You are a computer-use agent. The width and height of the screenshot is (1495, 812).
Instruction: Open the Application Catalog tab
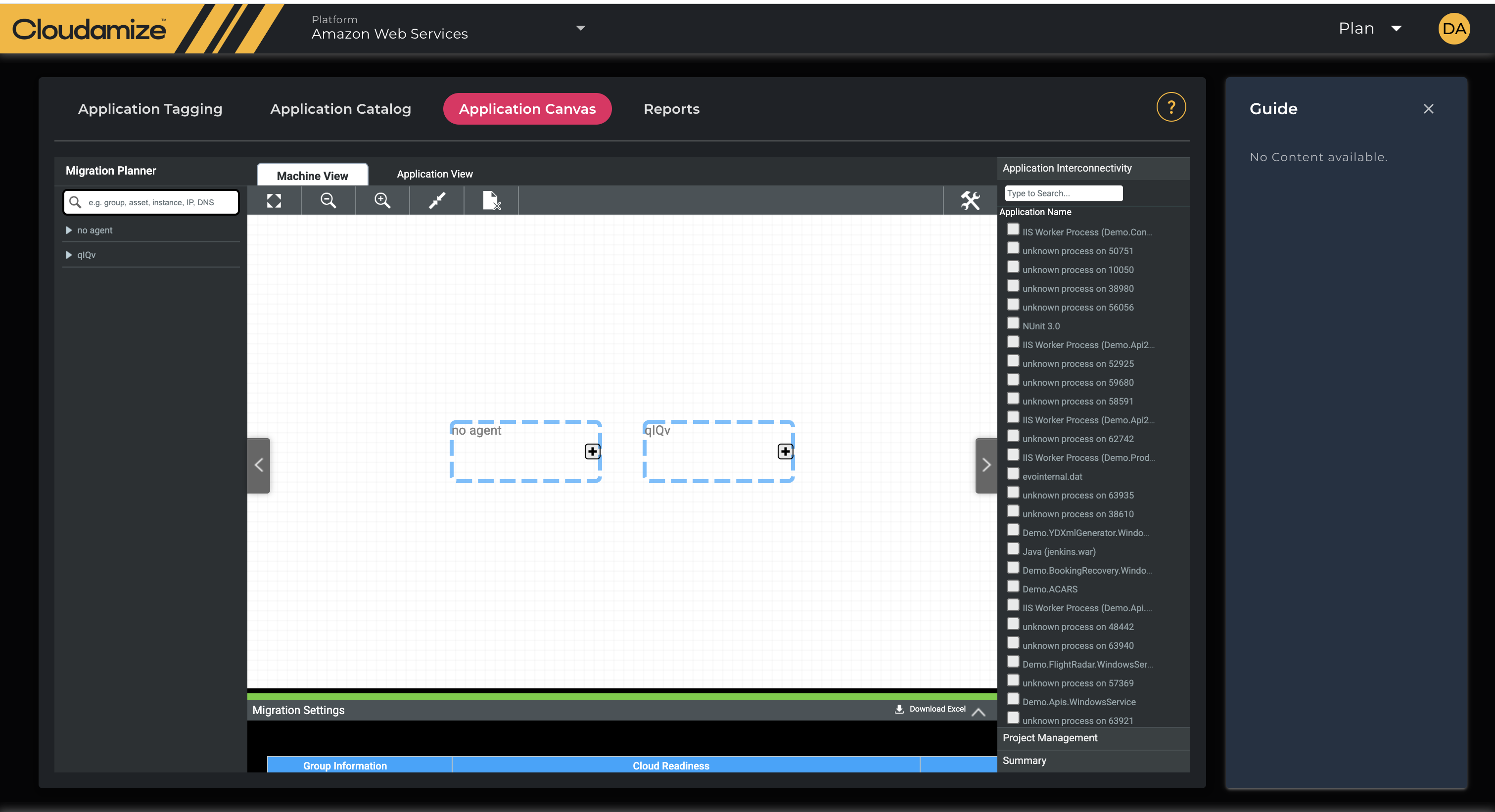point(340,109)
